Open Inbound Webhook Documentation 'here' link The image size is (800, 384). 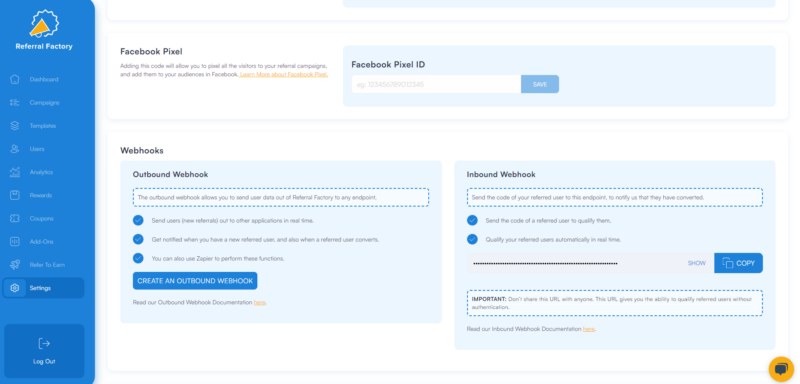point(588,329)
